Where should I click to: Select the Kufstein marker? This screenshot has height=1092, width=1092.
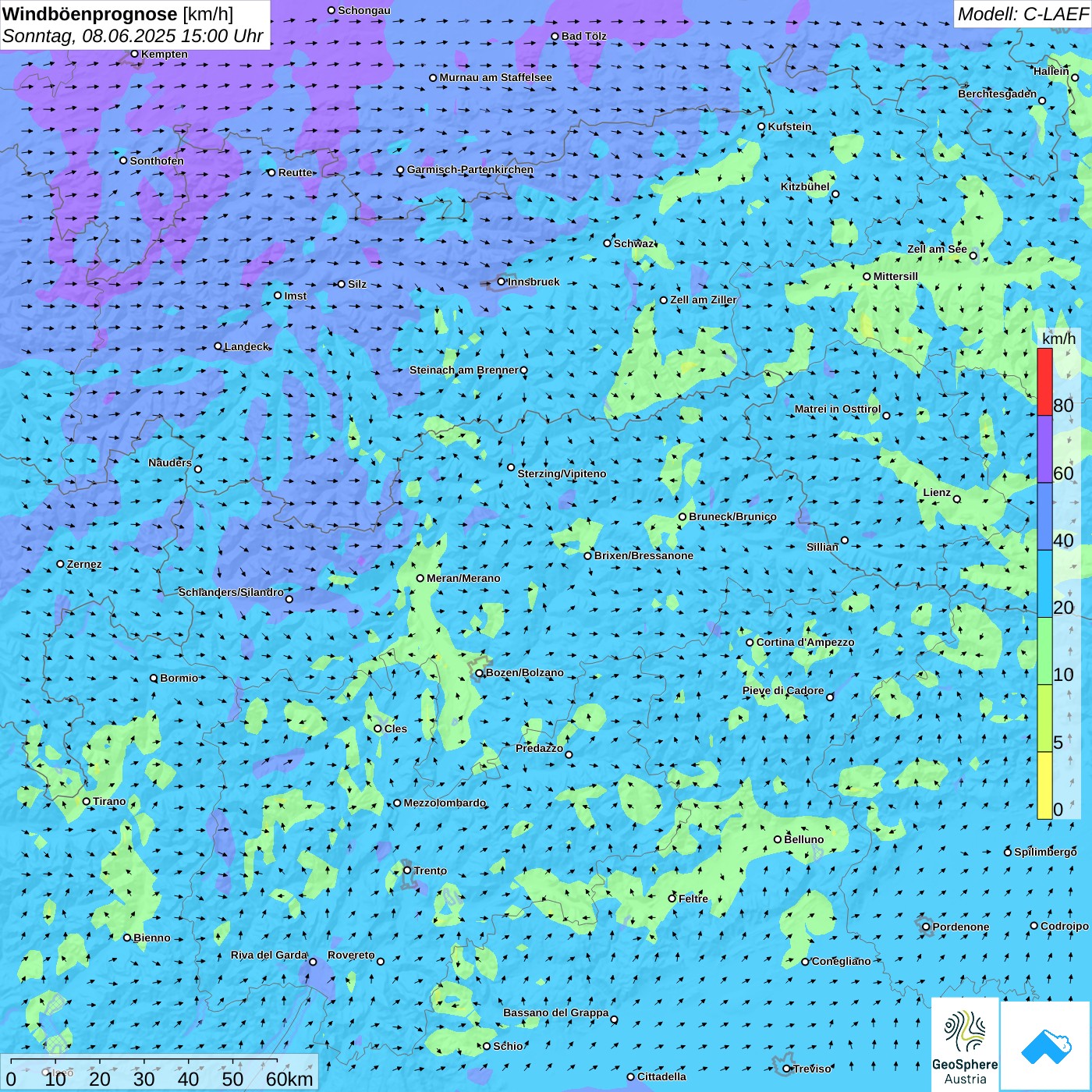[762, 126]
